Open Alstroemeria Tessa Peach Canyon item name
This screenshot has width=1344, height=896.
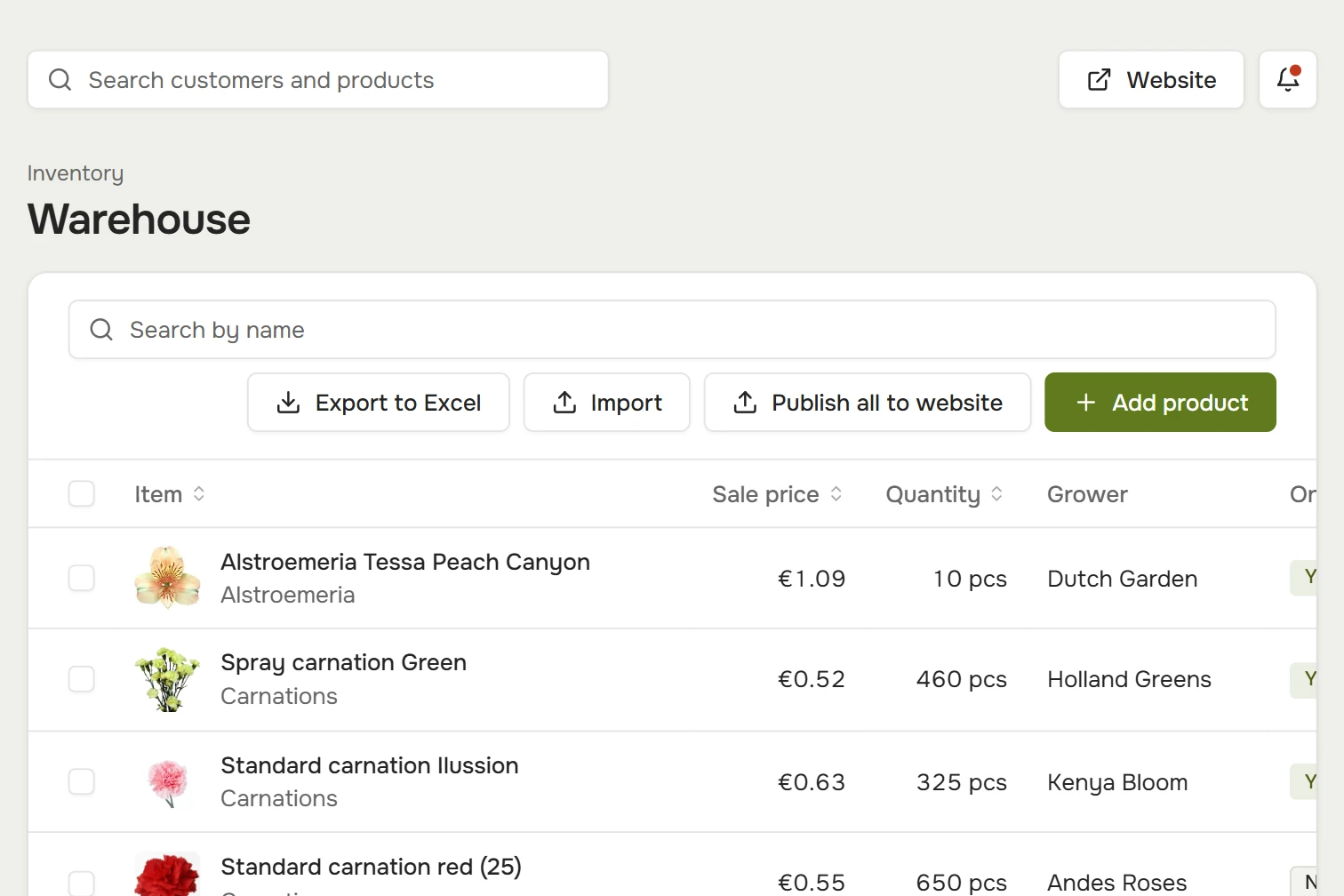click(405, 562)
